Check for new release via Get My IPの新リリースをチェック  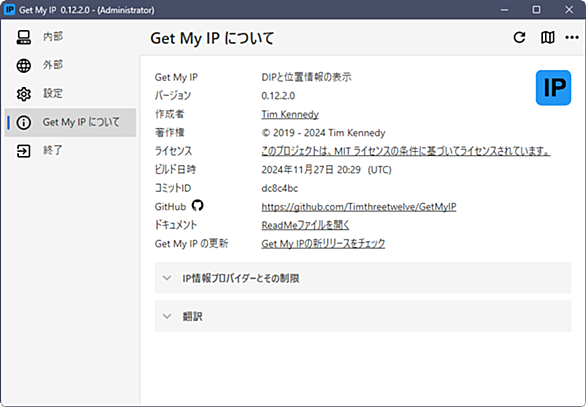(x=323, y=244)
